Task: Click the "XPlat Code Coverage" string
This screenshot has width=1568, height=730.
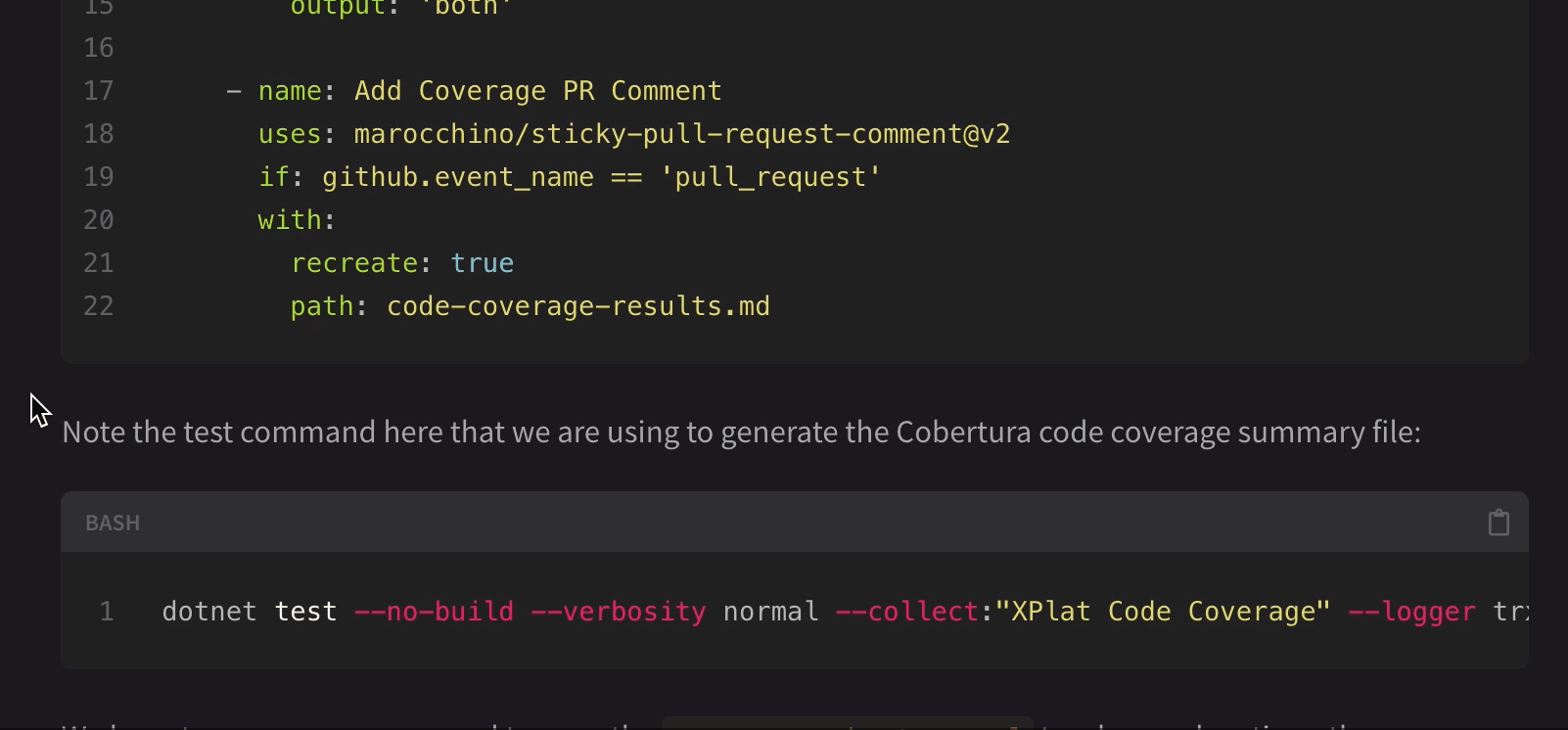Action: click(1163, 612)
